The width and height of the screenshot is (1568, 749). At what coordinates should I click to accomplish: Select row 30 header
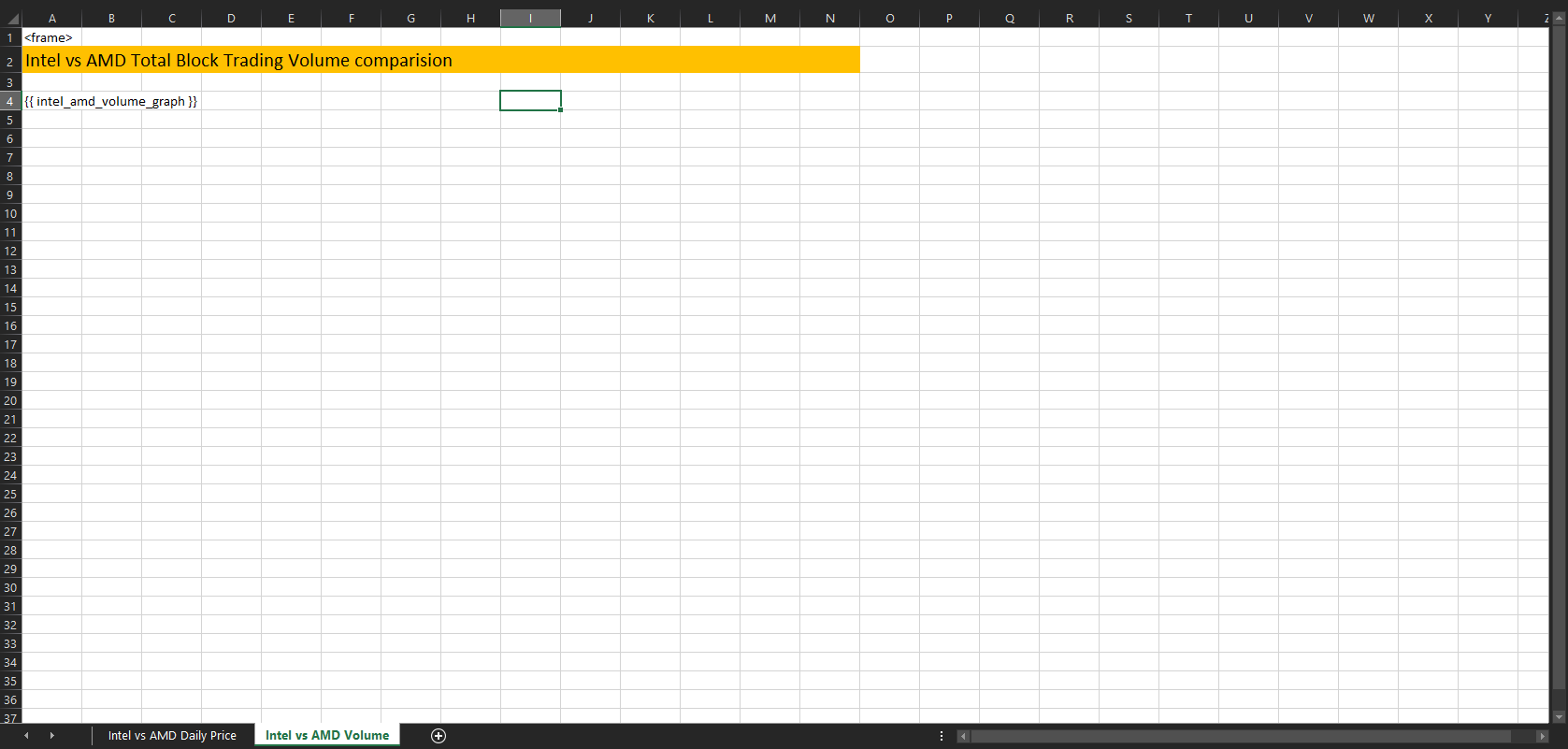click(10, 587)
